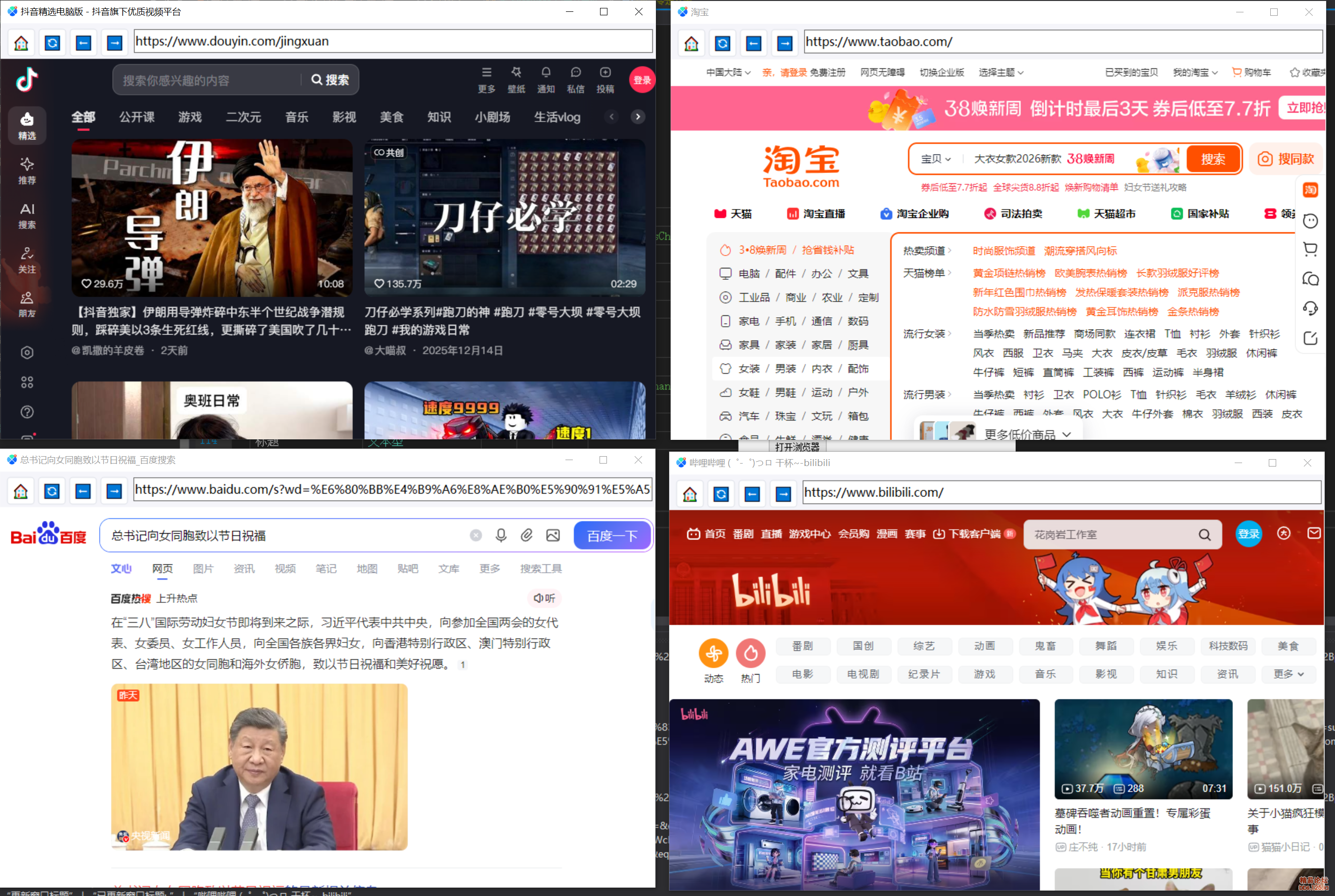
Task: Open 动态 icon on Bilibili
Action: [714, 661]
